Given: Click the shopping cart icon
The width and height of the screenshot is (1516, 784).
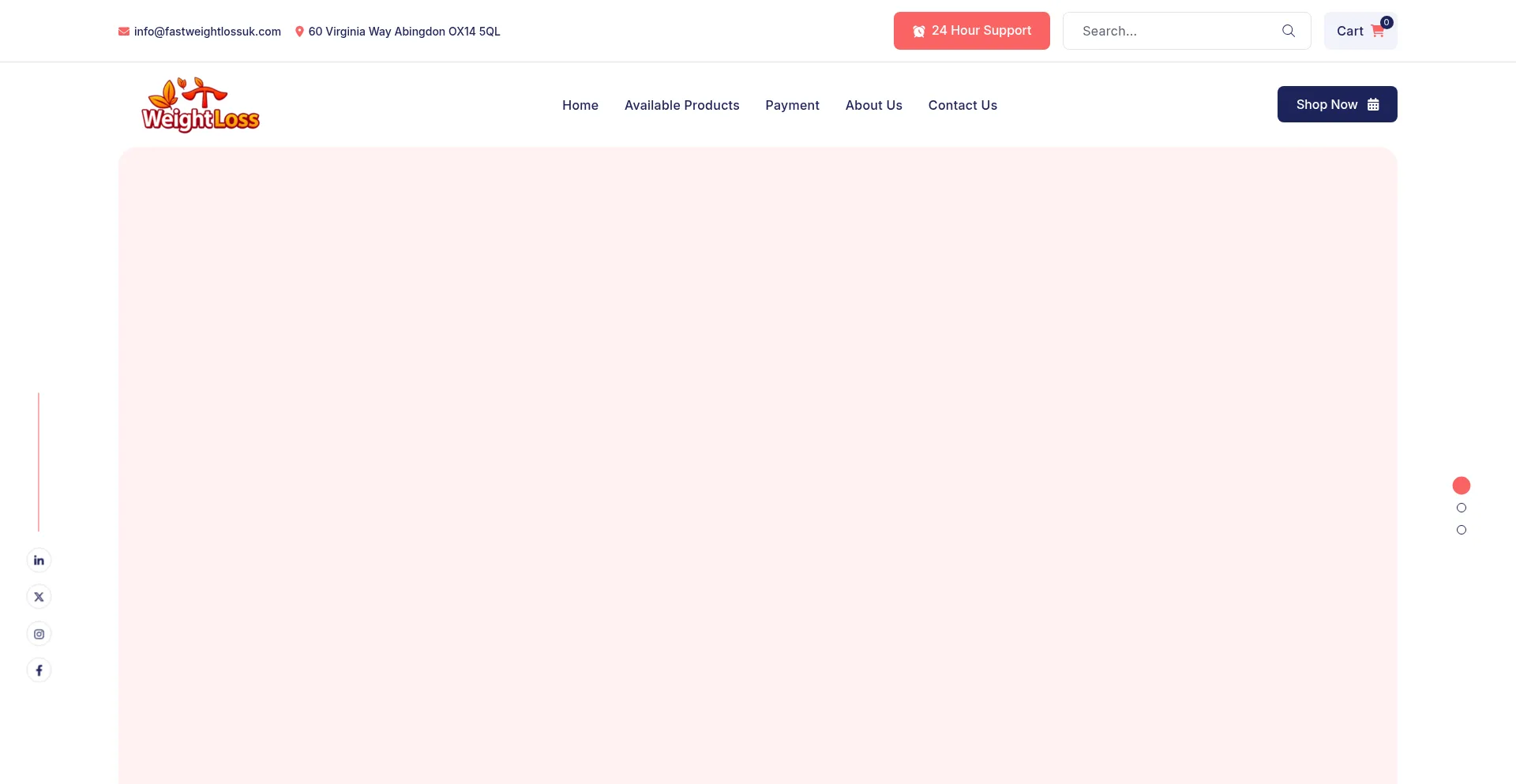Looking at the screenshot, I should tap(1378, 32).
